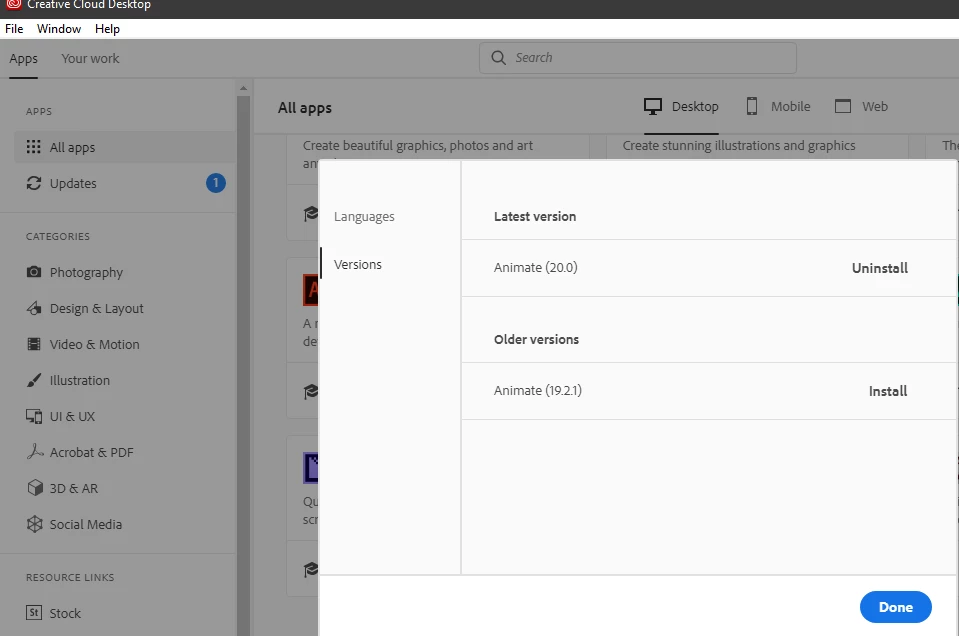Open the Help menu
Screen dimensions: 959x636
coord(107,29)
